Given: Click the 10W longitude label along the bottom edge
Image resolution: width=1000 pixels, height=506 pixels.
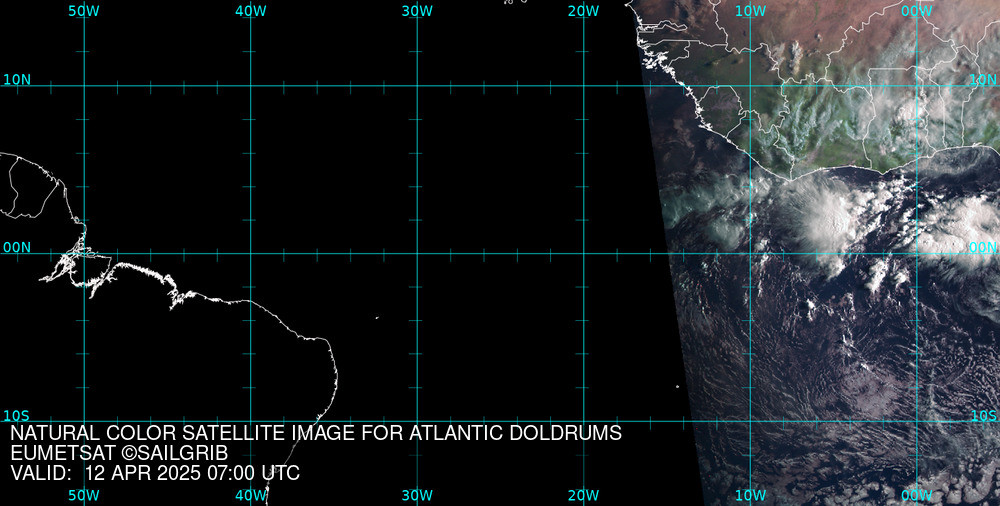Looking at the screenshot, I should click(751, 495).
